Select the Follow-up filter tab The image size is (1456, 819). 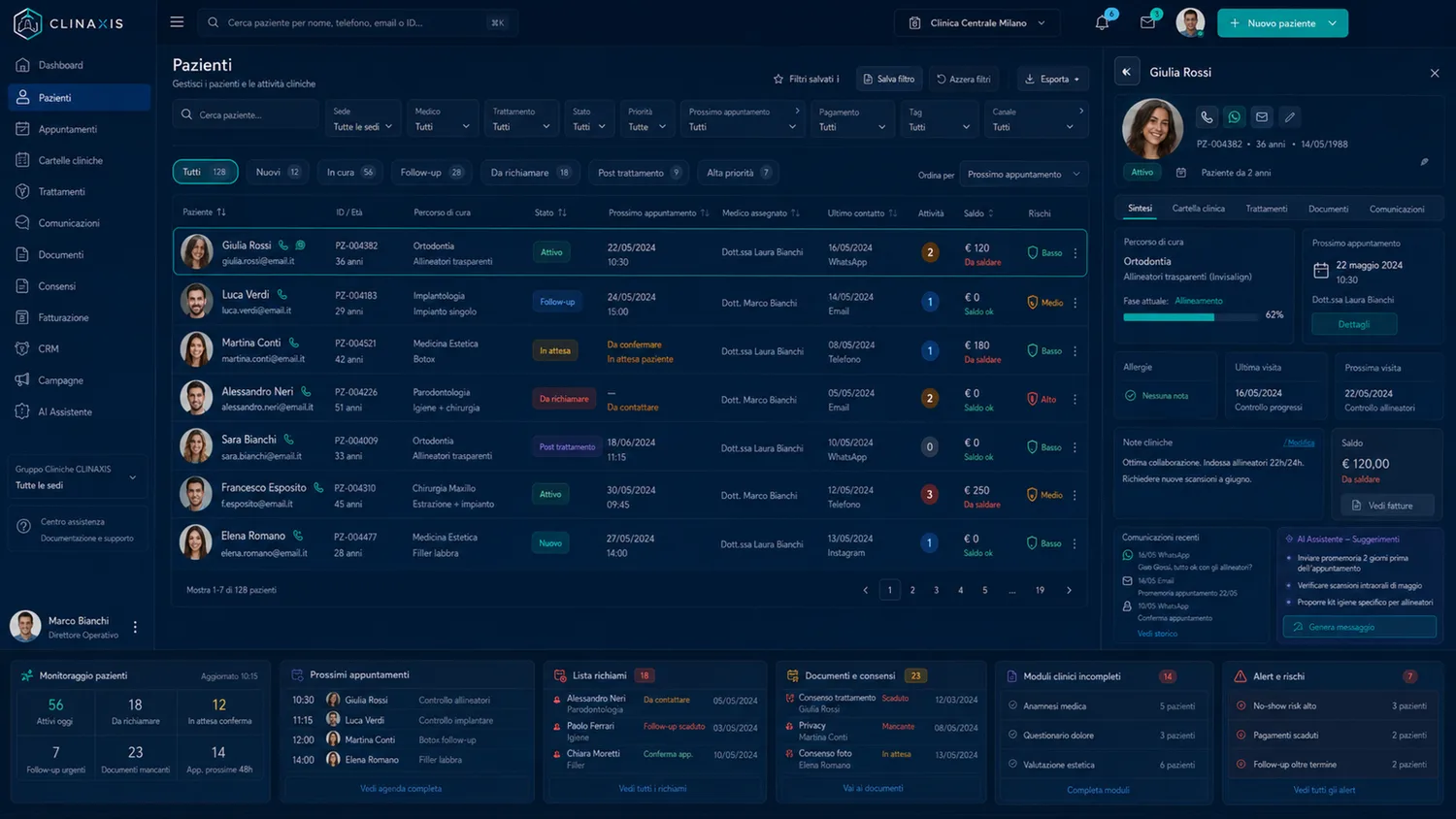coord(432,172)
